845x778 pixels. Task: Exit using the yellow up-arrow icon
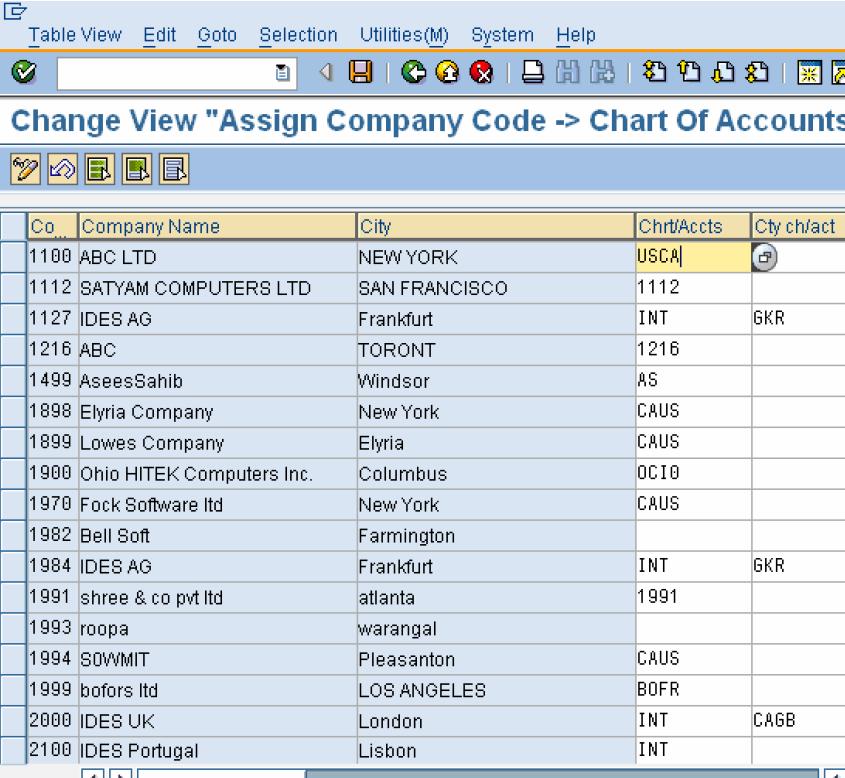pyautogui.click(x=447, y=72)
